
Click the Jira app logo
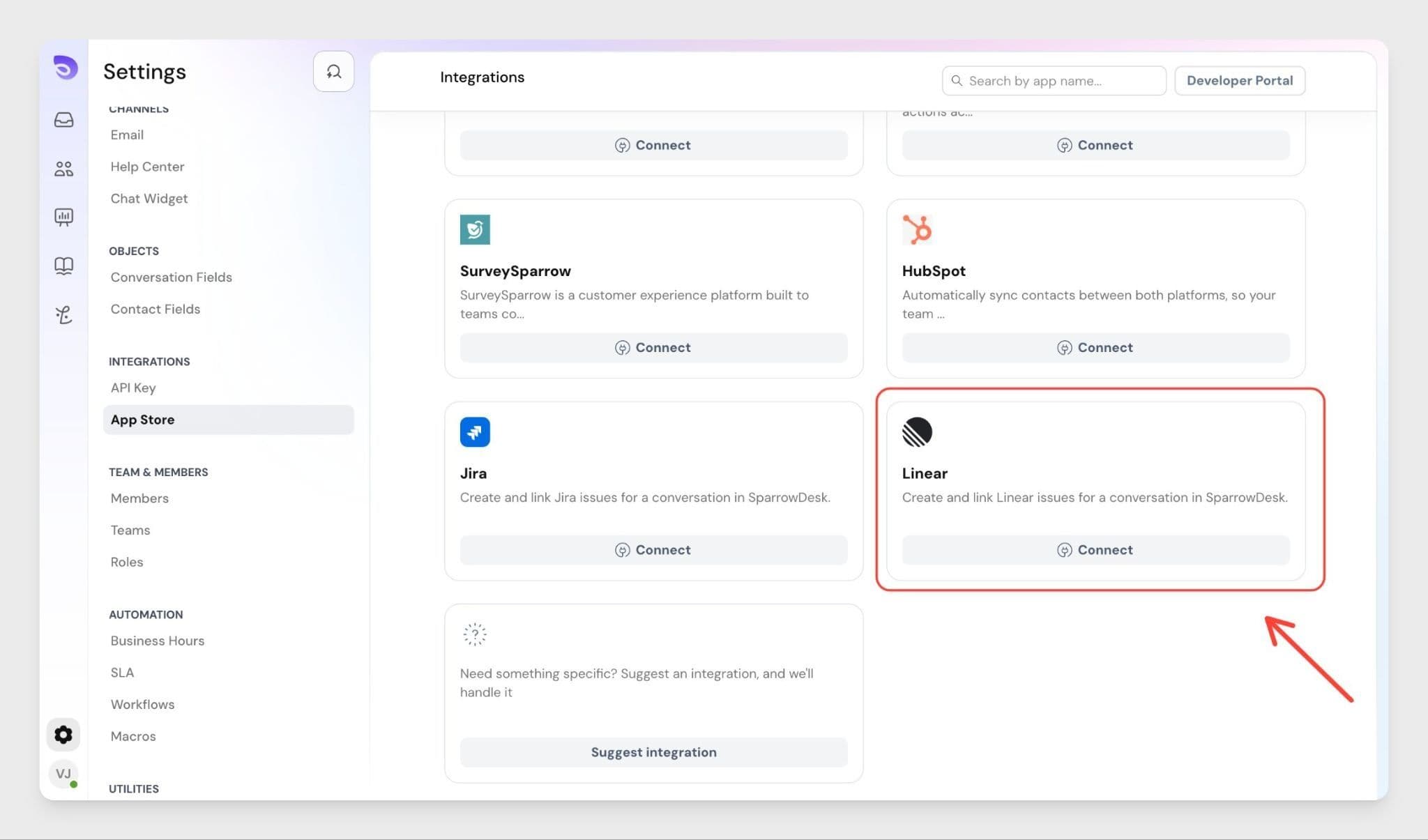coord(475,432)
